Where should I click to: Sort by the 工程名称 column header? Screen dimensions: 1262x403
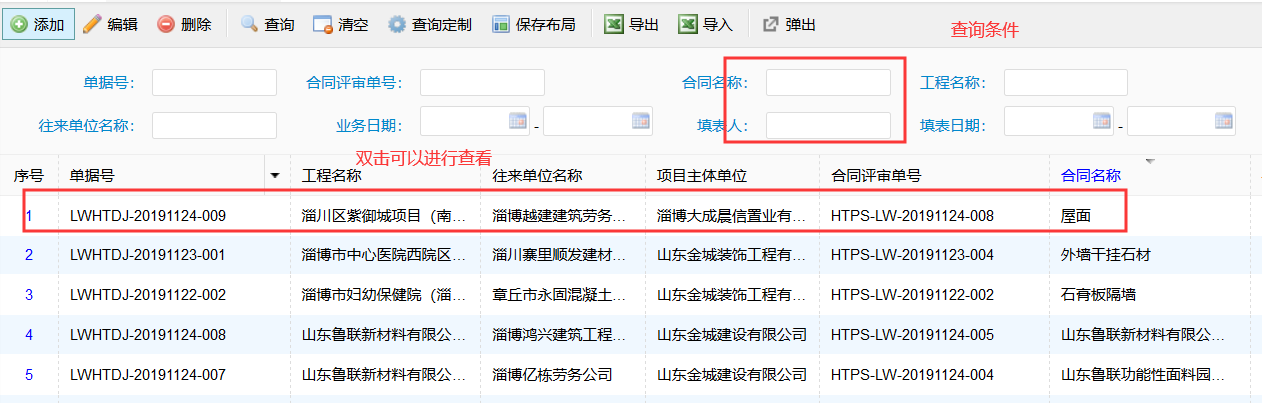331,176
